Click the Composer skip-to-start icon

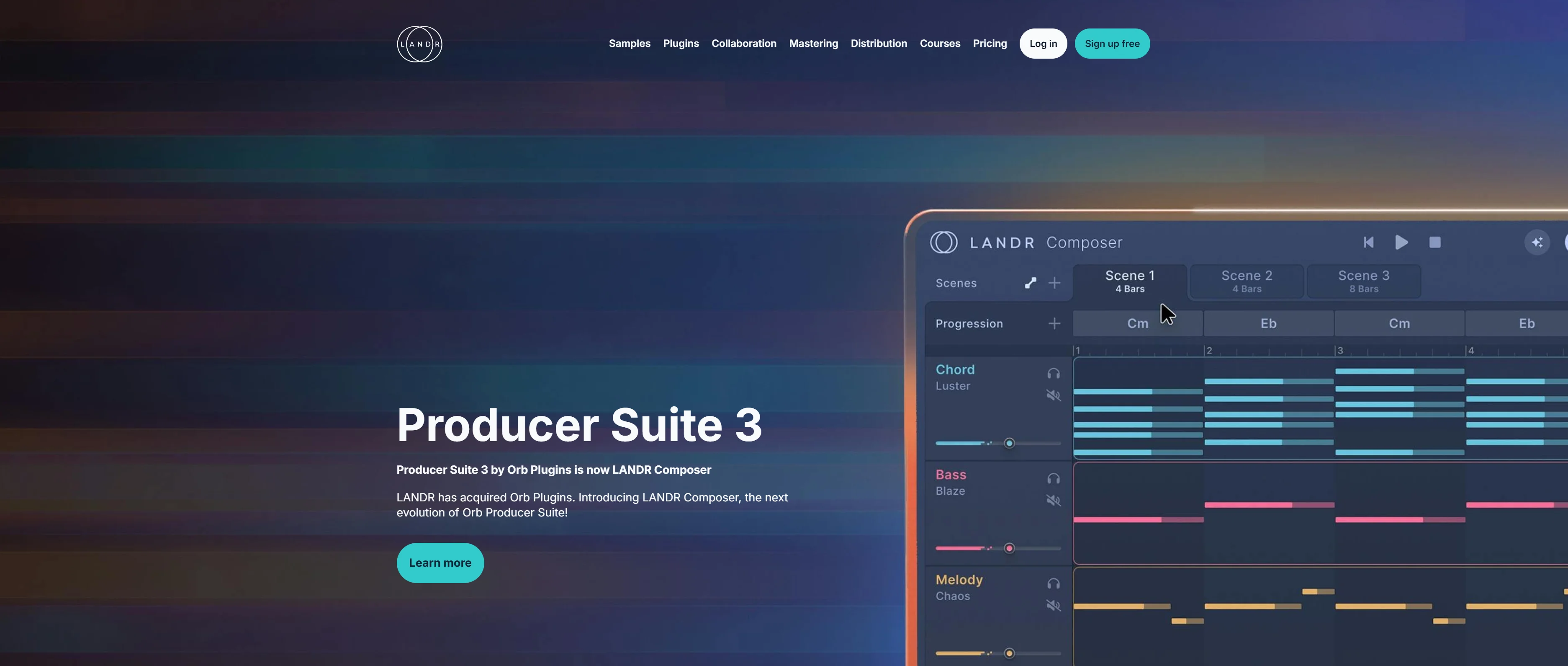pos(1368,243)
